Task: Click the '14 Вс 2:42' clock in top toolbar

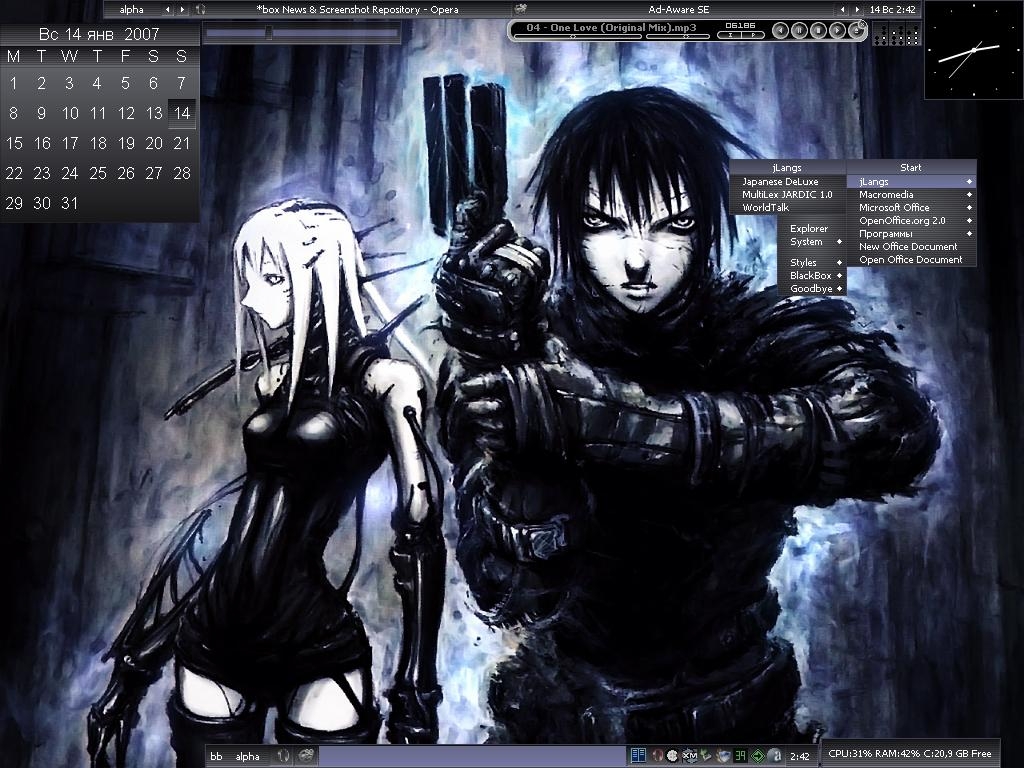Action: point(893,10)
